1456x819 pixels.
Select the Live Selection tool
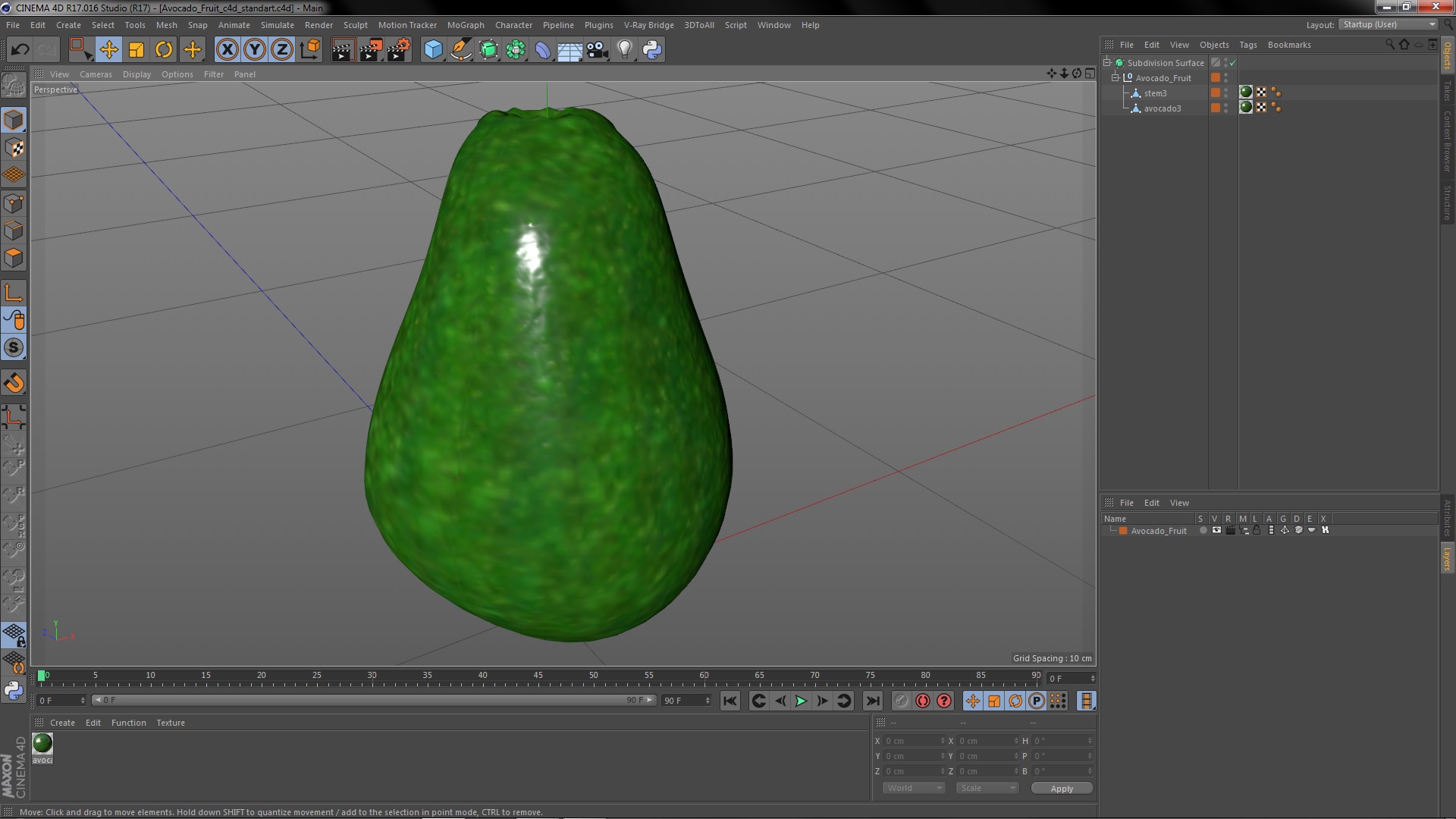tap(80, 50)
